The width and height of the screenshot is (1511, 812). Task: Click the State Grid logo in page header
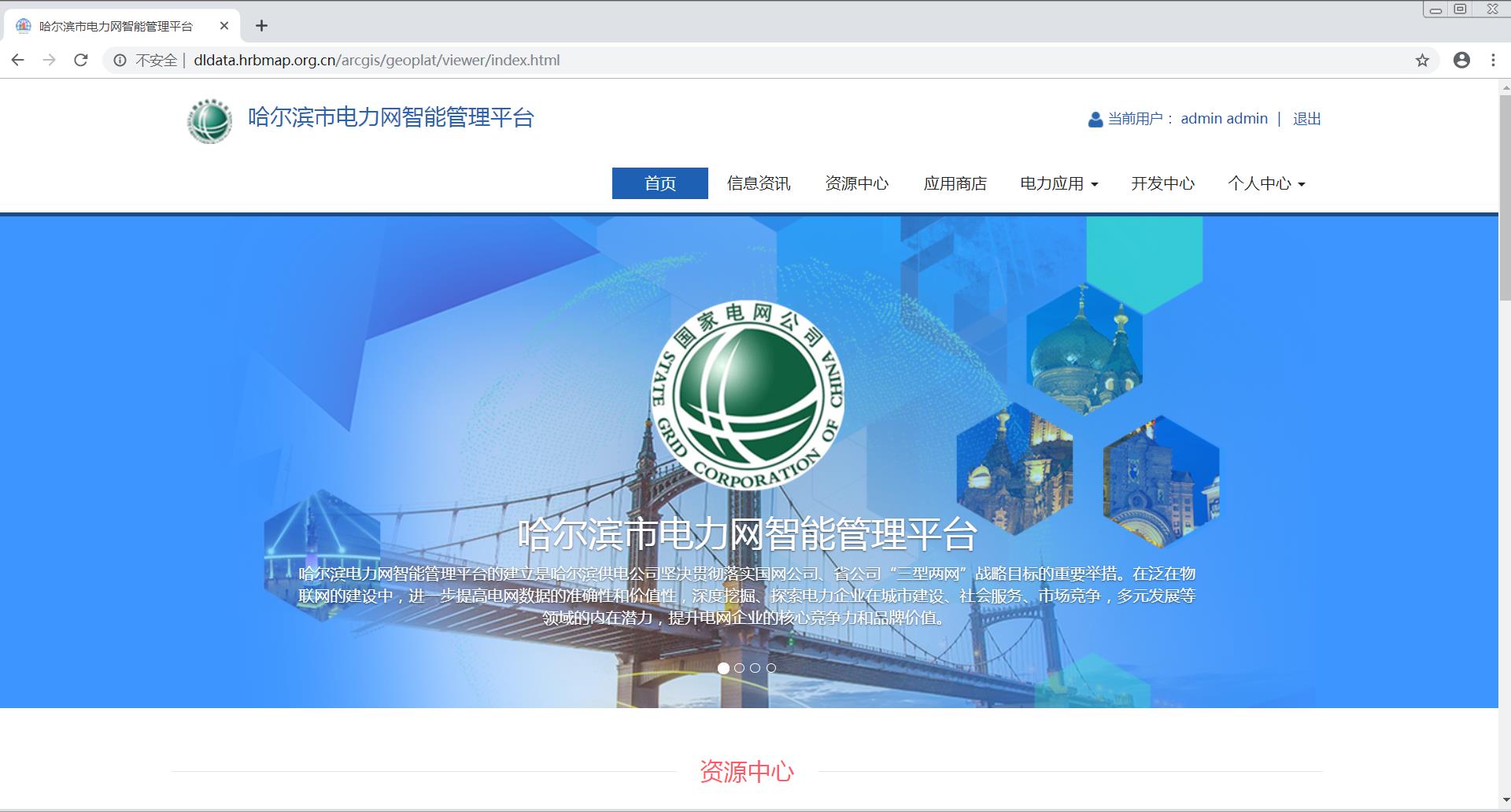pyautogui.click(x=209, y=121)
